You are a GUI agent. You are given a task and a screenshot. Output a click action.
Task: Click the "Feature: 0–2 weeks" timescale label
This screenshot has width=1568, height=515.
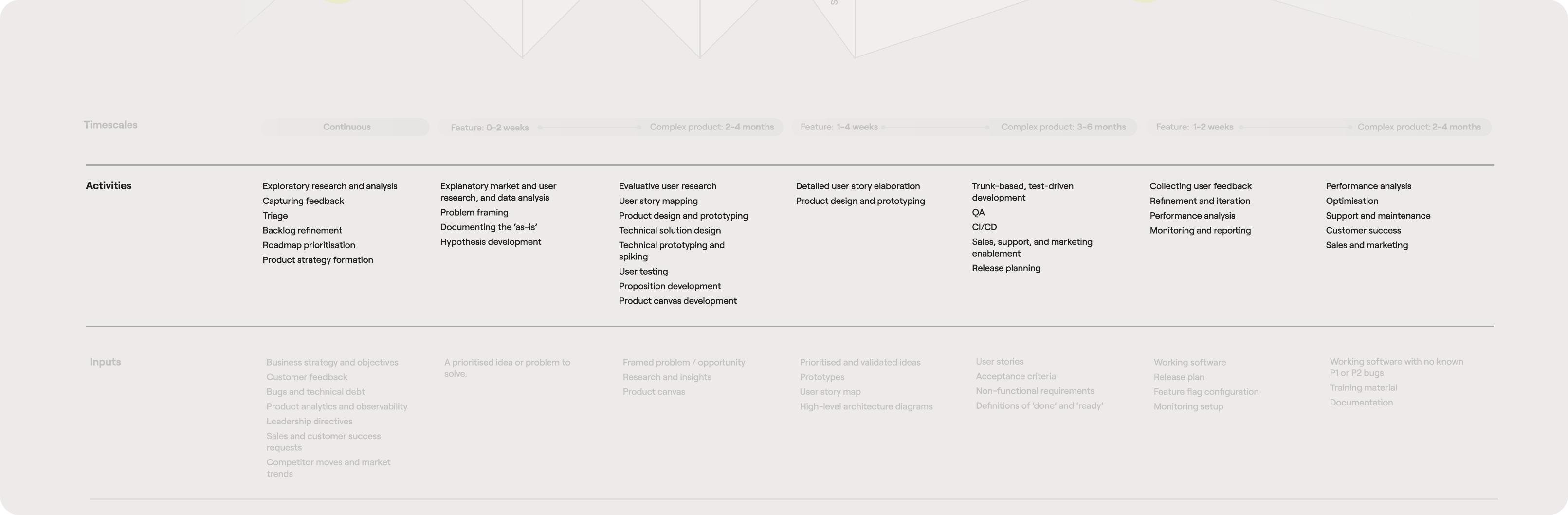coord(490,128)
